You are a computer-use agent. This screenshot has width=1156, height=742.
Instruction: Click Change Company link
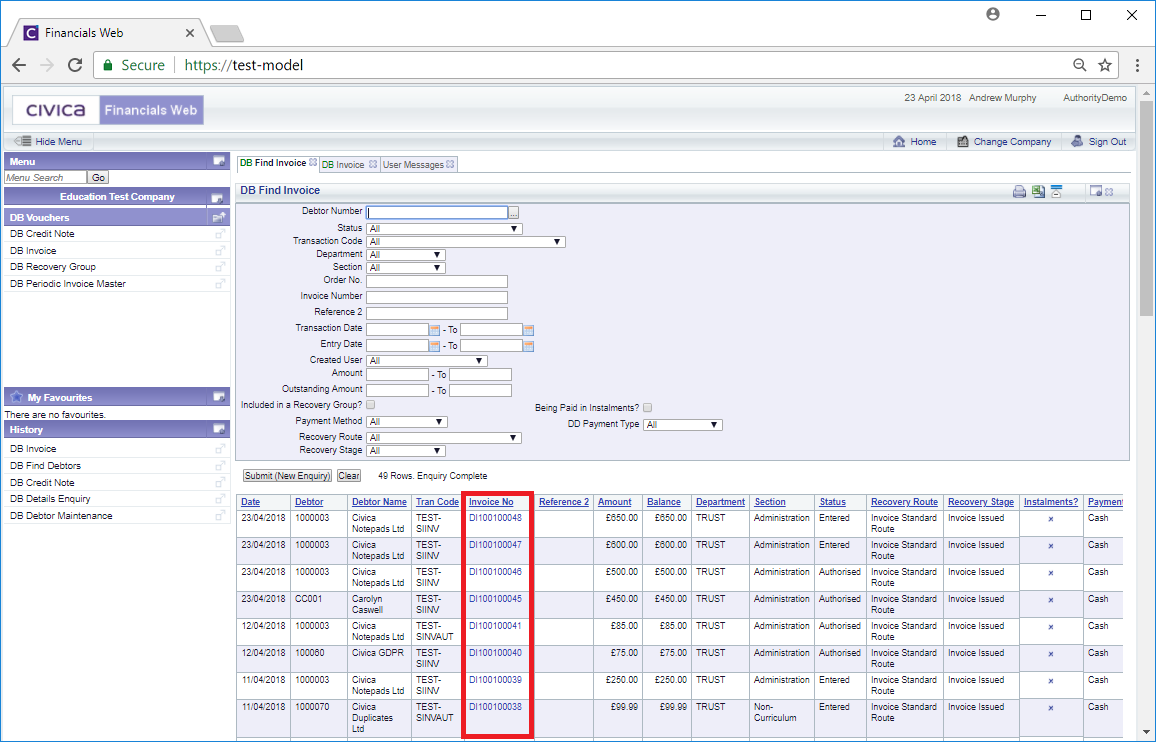tap(1004, 142)
